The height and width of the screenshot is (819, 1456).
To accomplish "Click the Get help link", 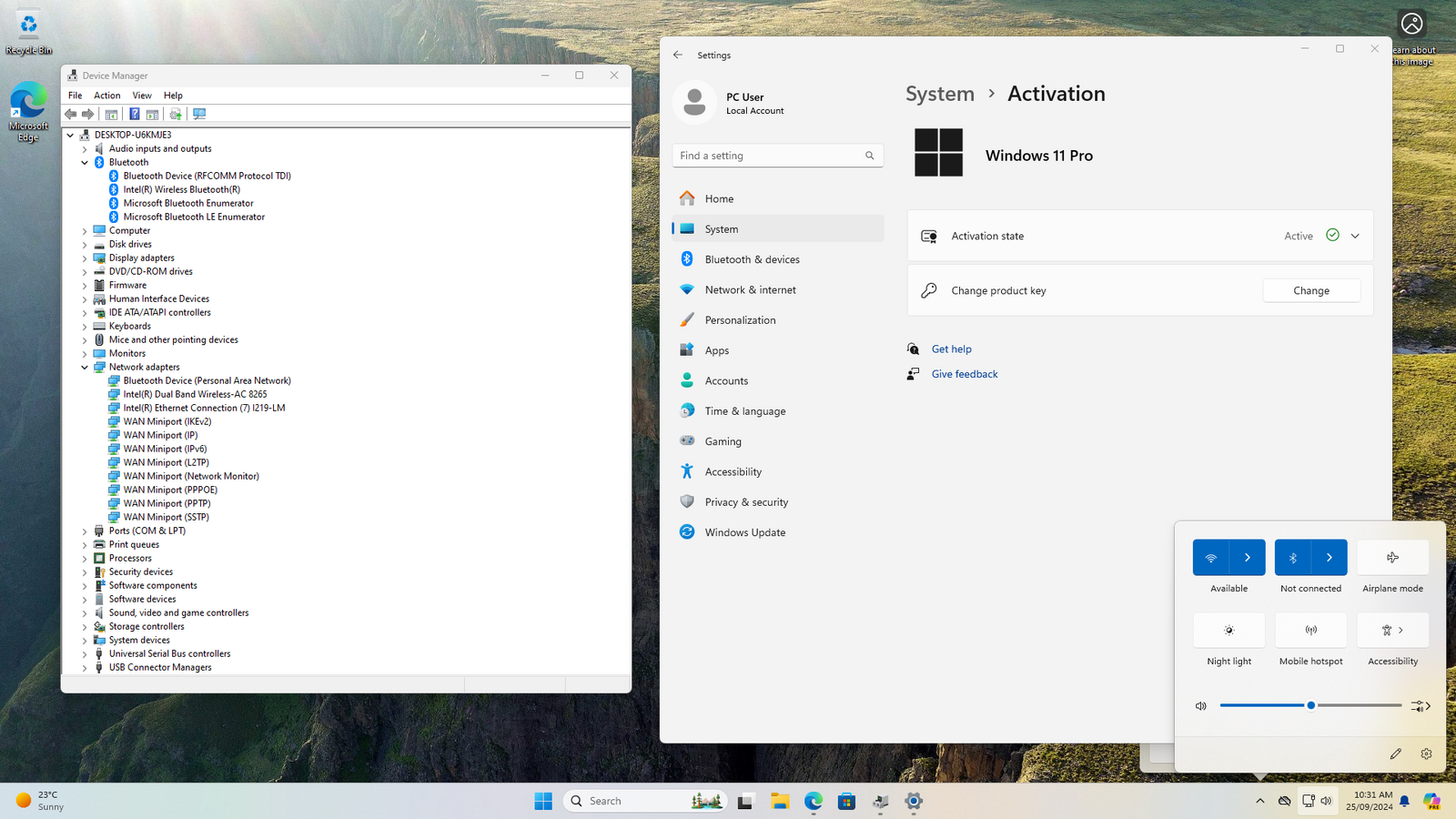I will (x=951, y=349).
